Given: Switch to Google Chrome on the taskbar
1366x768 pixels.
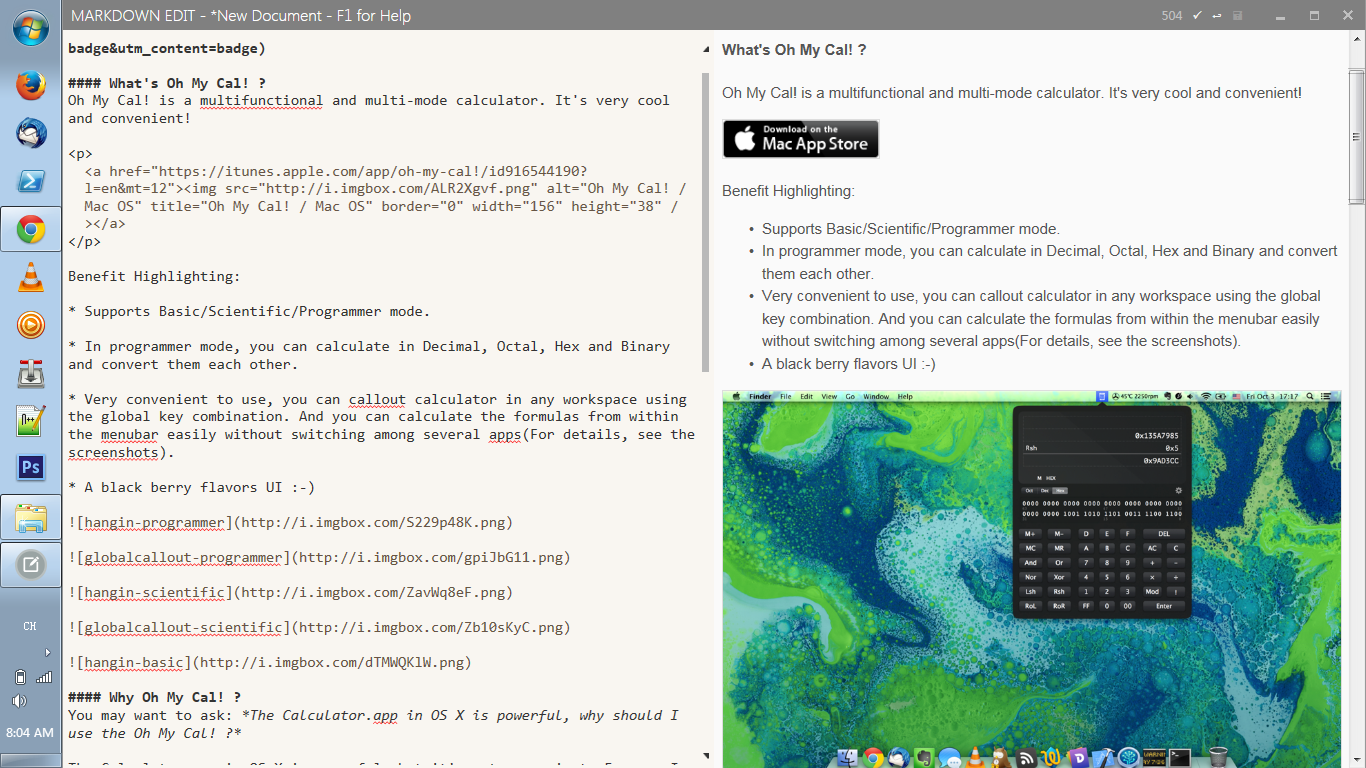Looking at the screenshot, I should (30, 230).
